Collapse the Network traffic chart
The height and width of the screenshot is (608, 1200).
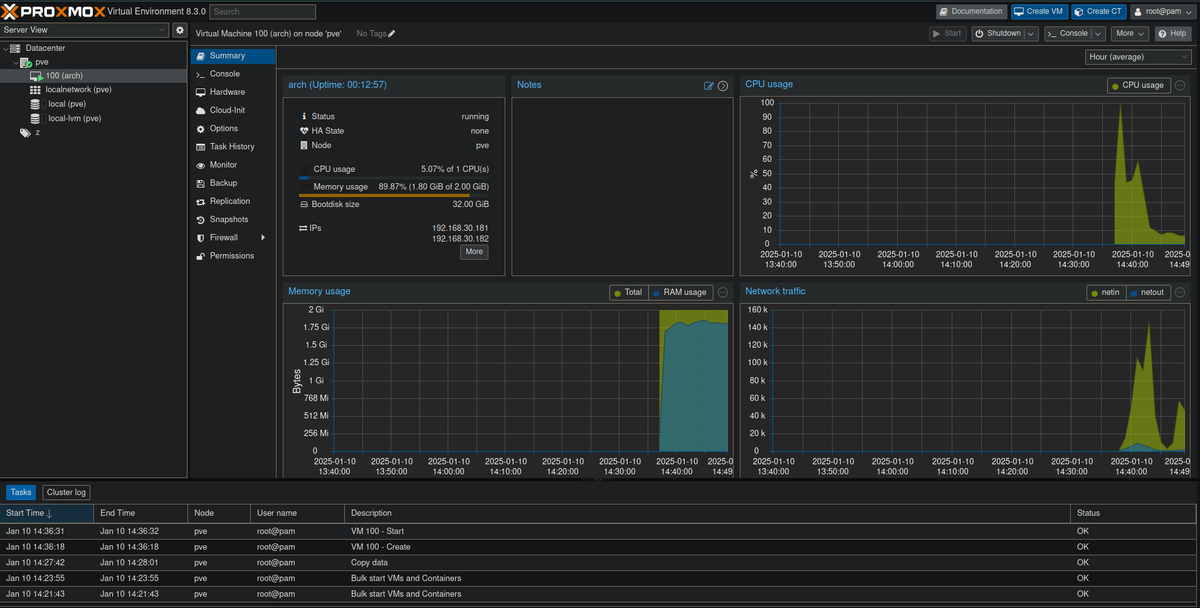coord(1180,292)
